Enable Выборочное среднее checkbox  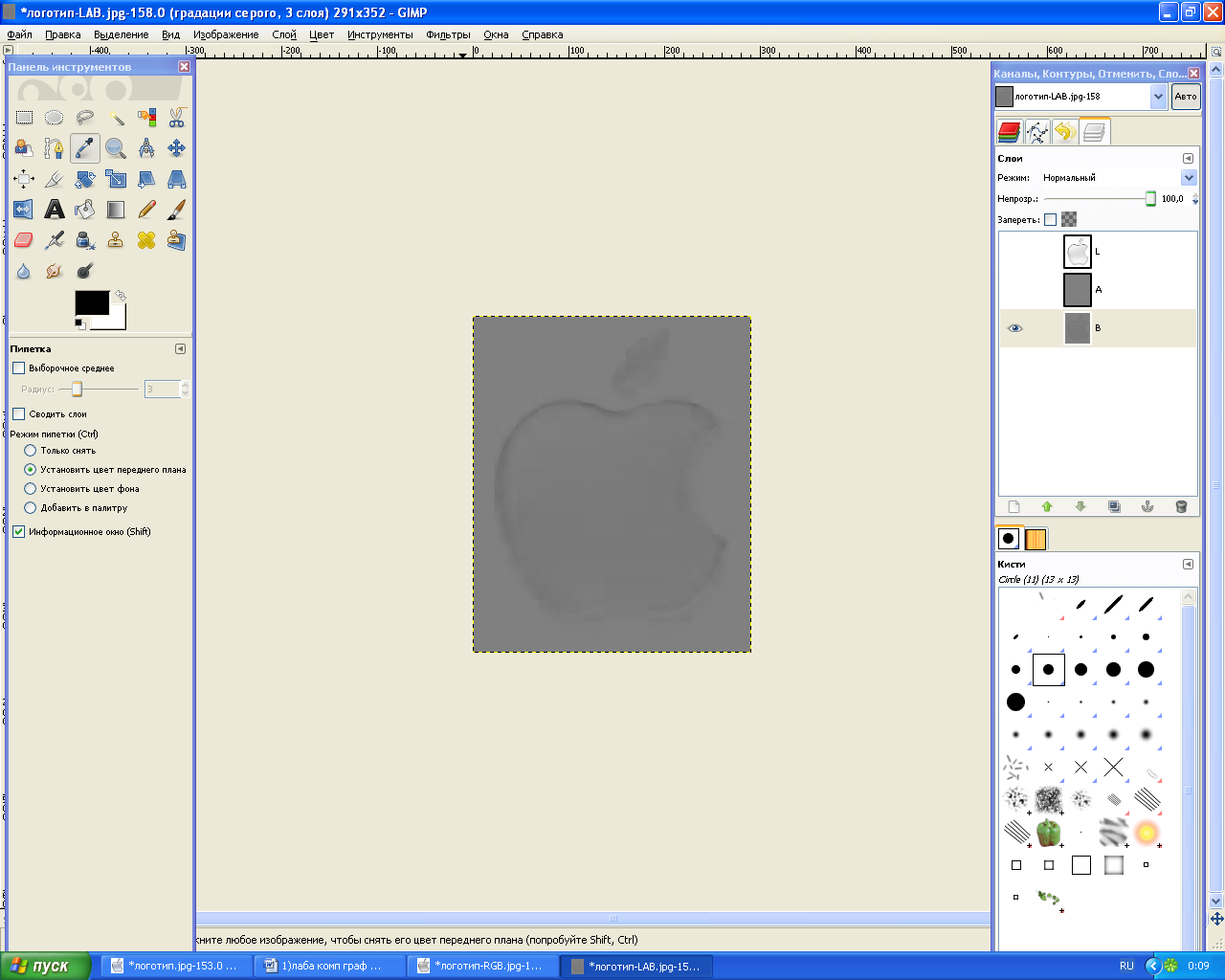[x=18, y=367]
